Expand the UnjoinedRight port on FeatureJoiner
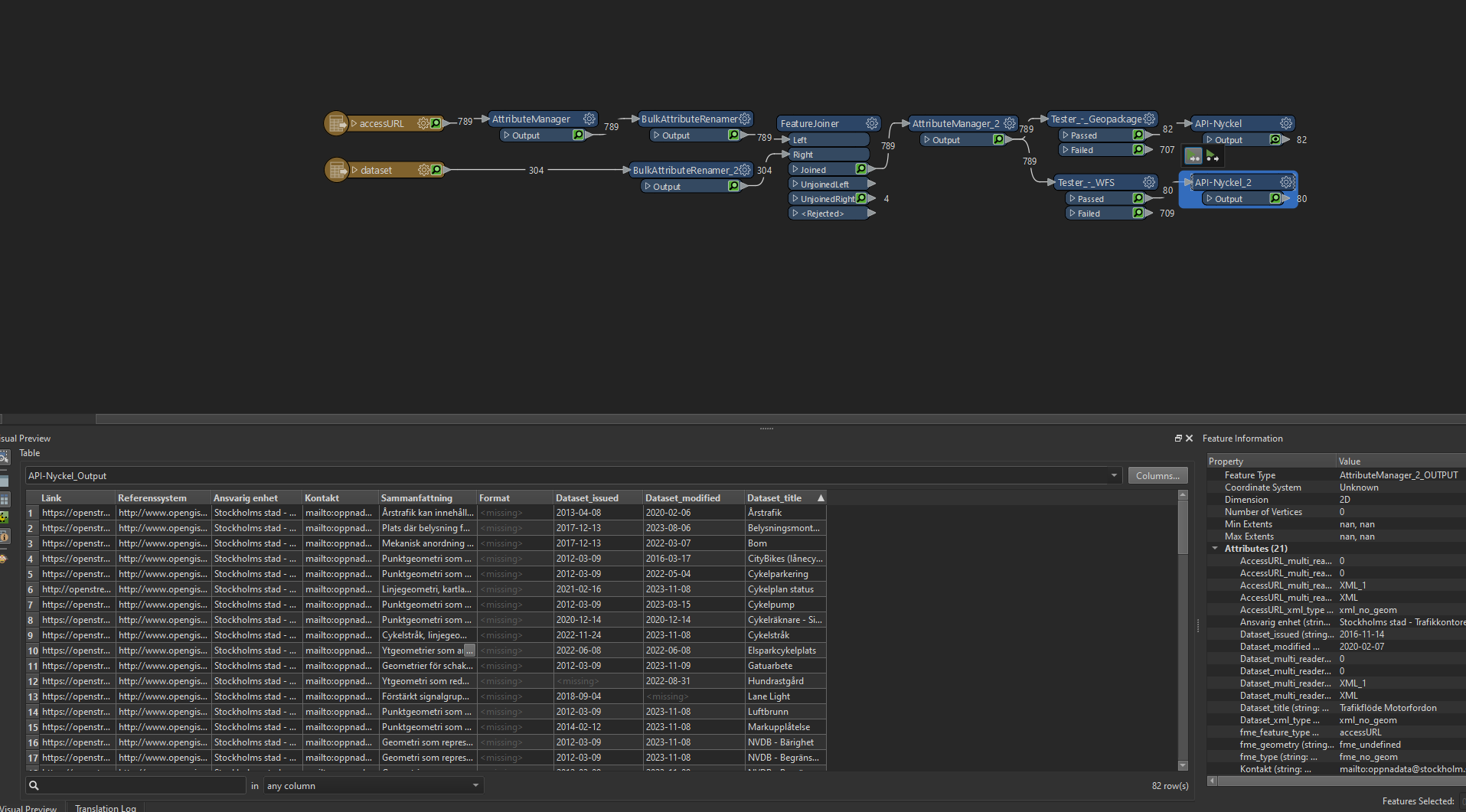The image size is (1466, 812). [795, 199]
